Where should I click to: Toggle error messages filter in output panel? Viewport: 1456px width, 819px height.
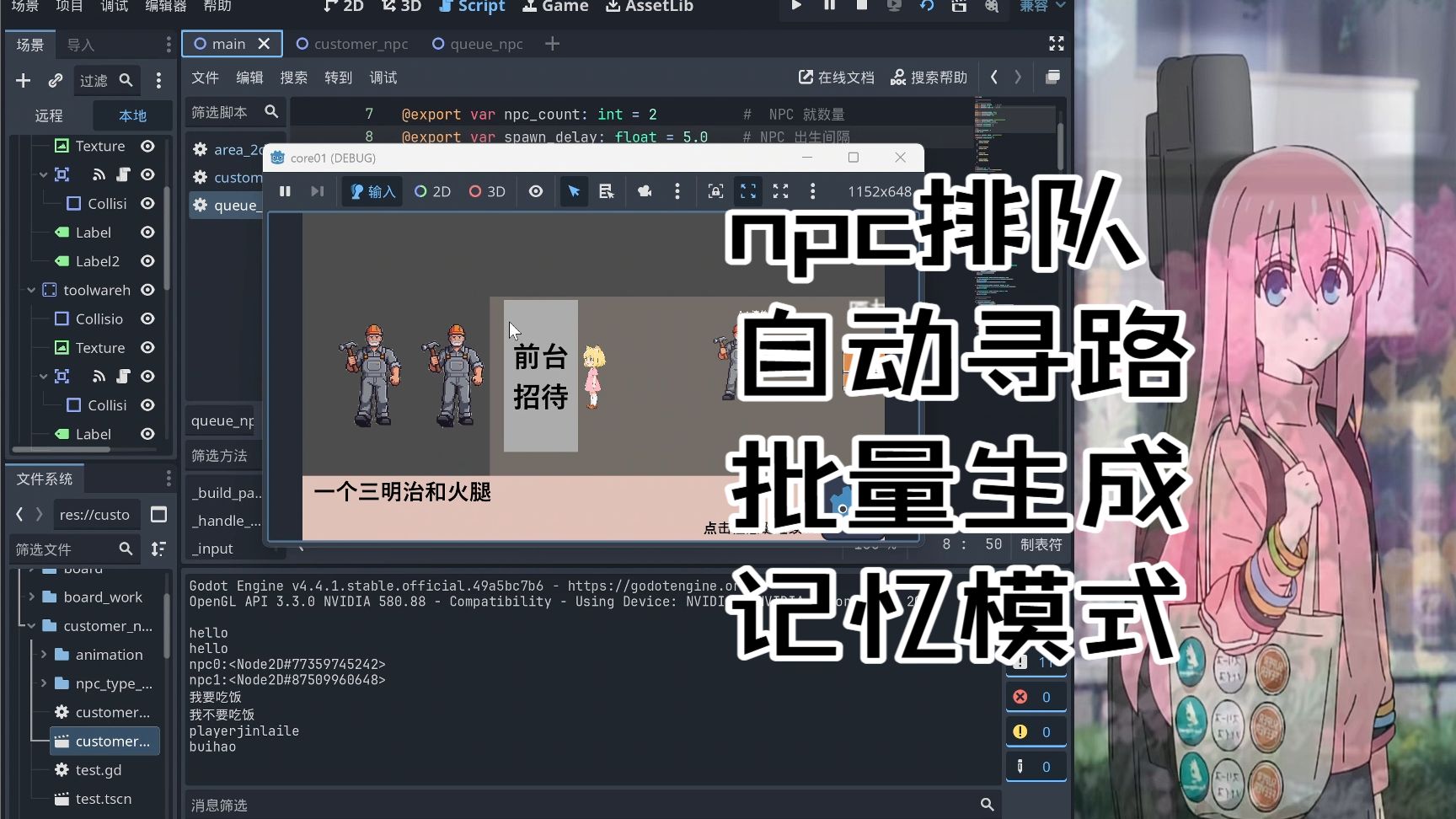pos(1036,697)
